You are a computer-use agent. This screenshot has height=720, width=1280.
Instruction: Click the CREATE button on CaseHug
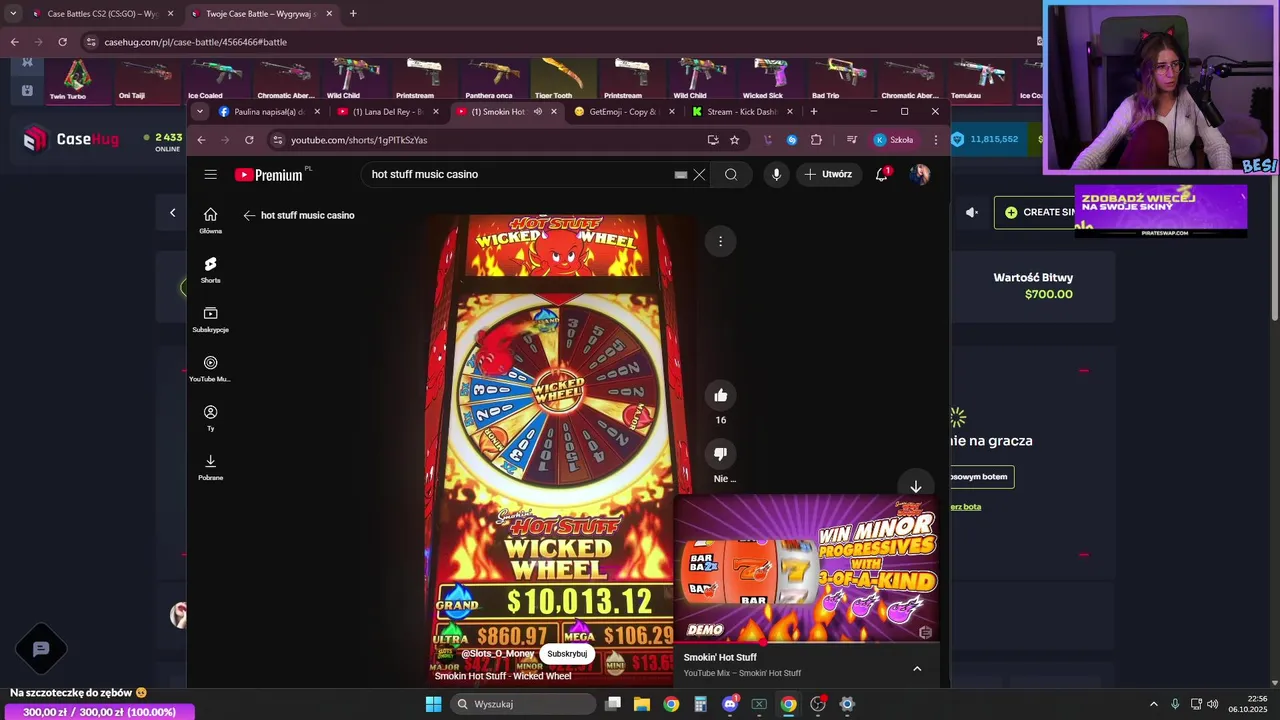tap(1035, 212)
